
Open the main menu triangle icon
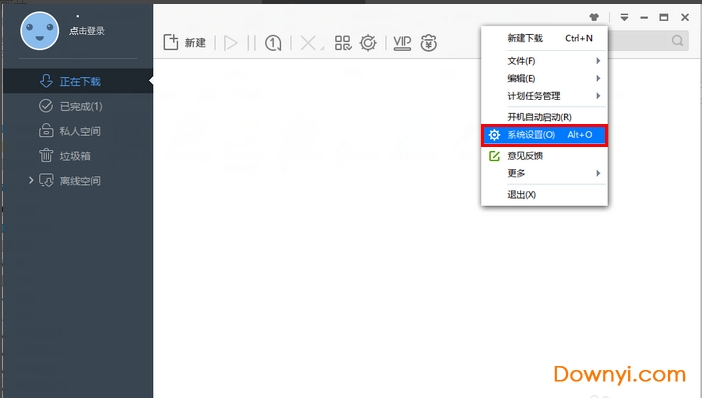[x=624, y=17]
